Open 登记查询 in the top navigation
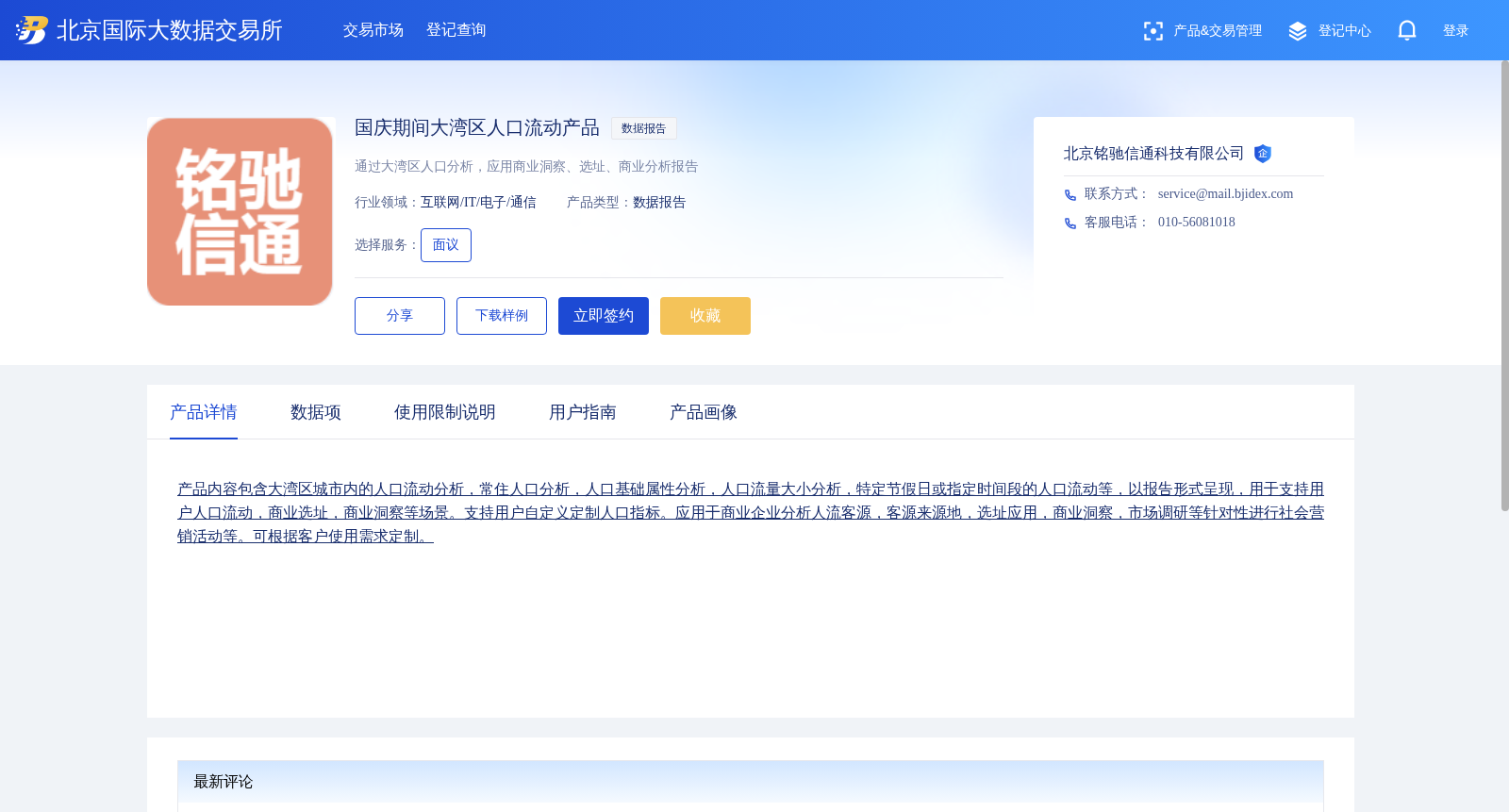The height and width of the screenshot is (812, 1509). point(456,30)
